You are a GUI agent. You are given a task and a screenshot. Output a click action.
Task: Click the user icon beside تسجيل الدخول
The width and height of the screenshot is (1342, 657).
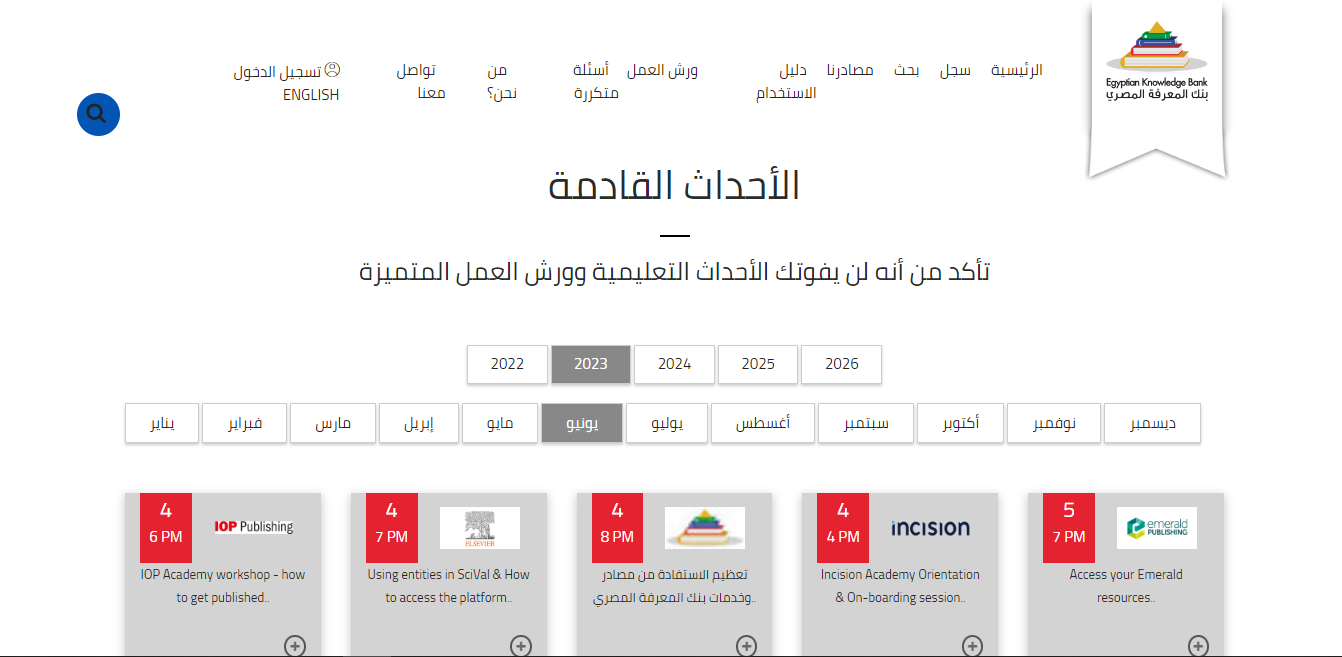333,70
